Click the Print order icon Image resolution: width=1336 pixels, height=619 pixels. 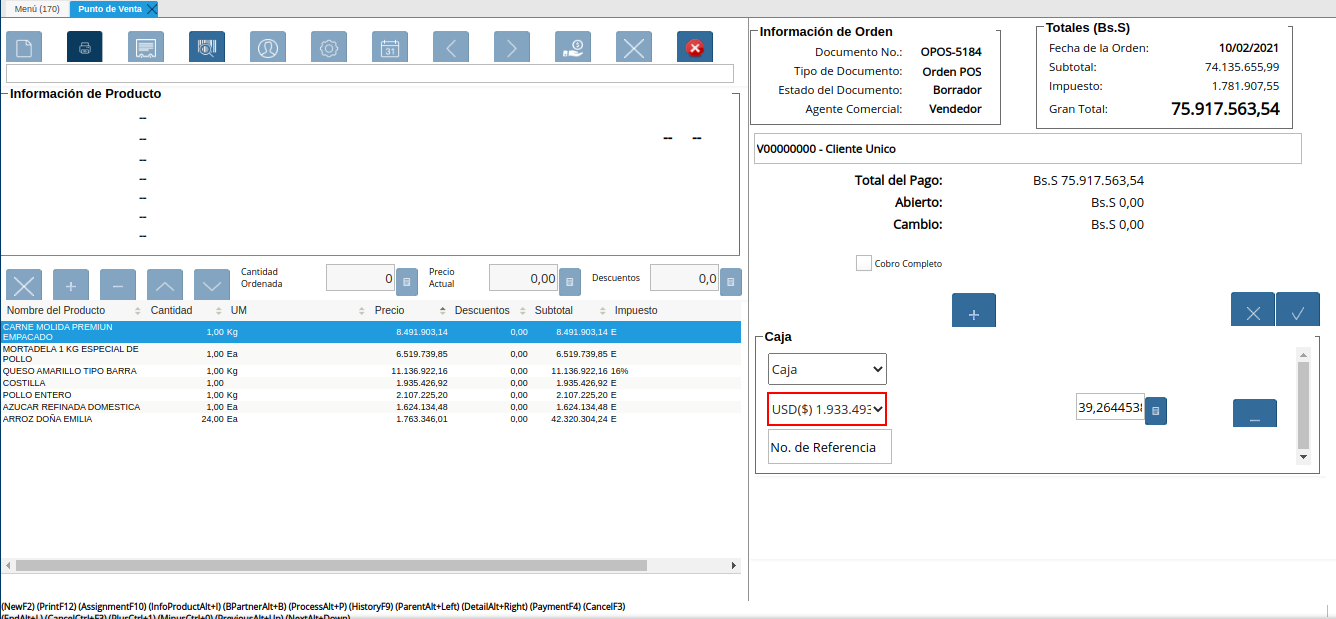tap(85, 47)
